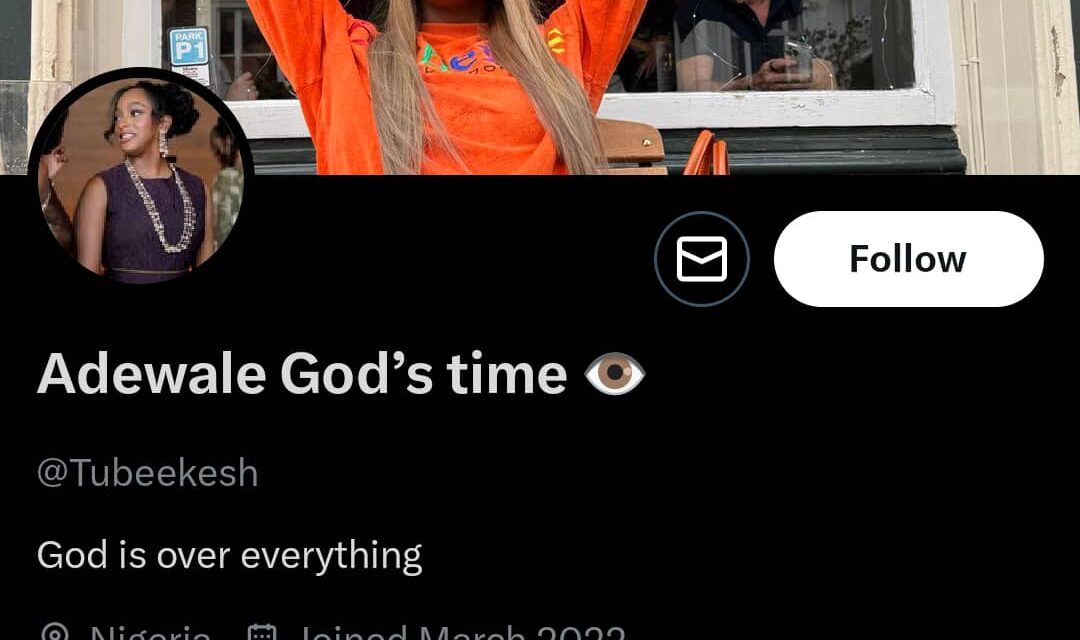Image resolution: width=1080 pixels, height=640 pixels.
Task: Open direct message via envelope icon
Action: (x=701, y=259)
